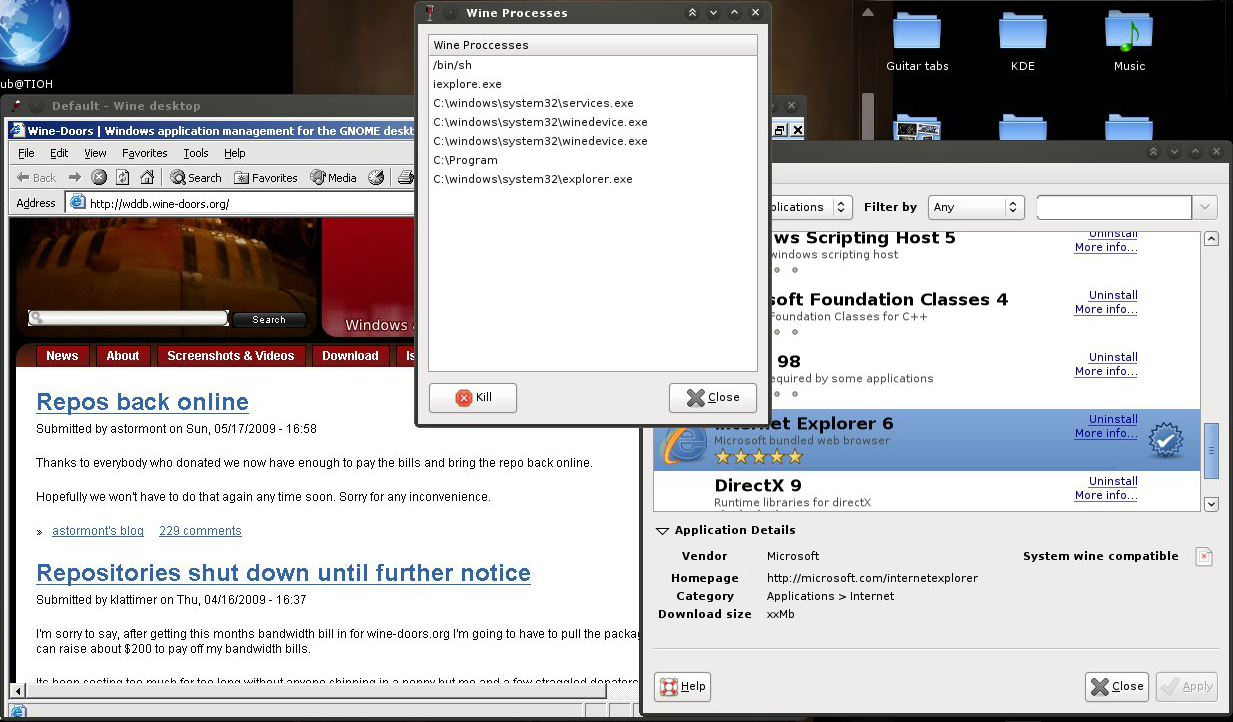Click the Print icon in IE toolbar
Image resolution: width=1233 pixels, height=722 pixels.
(x=405, y=177)
